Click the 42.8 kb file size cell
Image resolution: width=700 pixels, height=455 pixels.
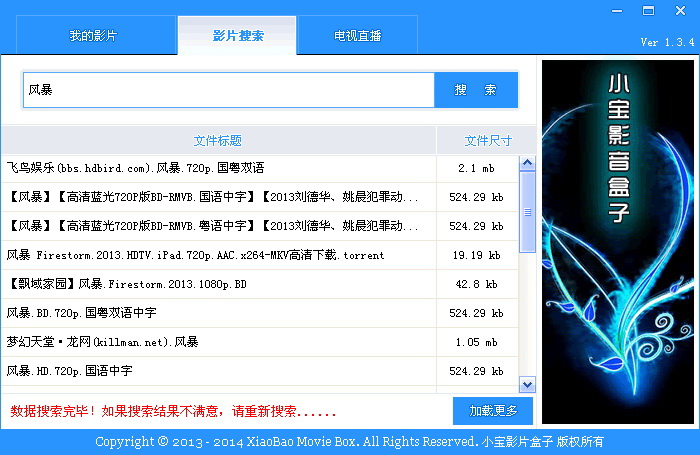pos(477,284)
